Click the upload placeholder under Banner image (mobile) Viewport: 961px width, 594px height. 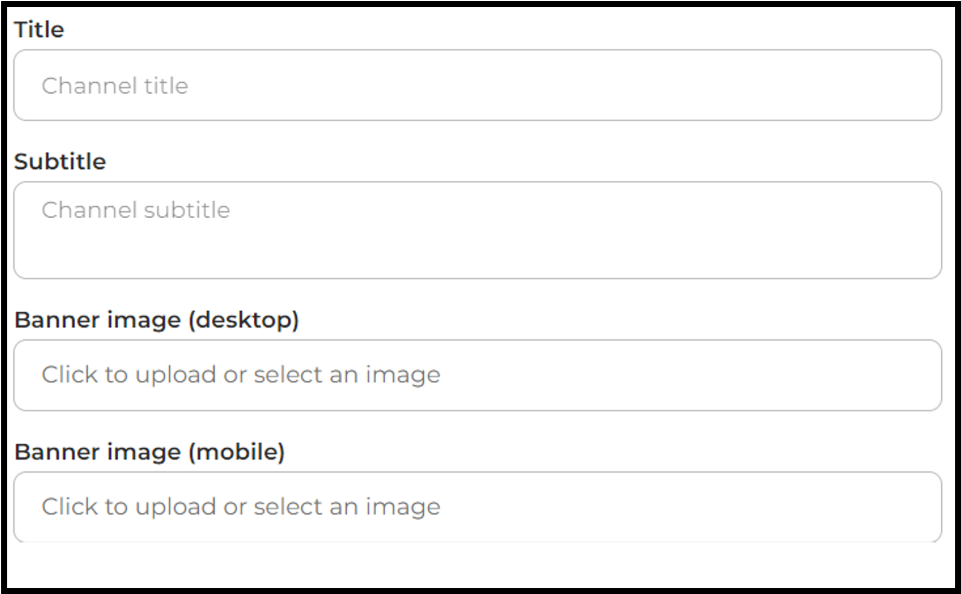[x=241, y=506]
